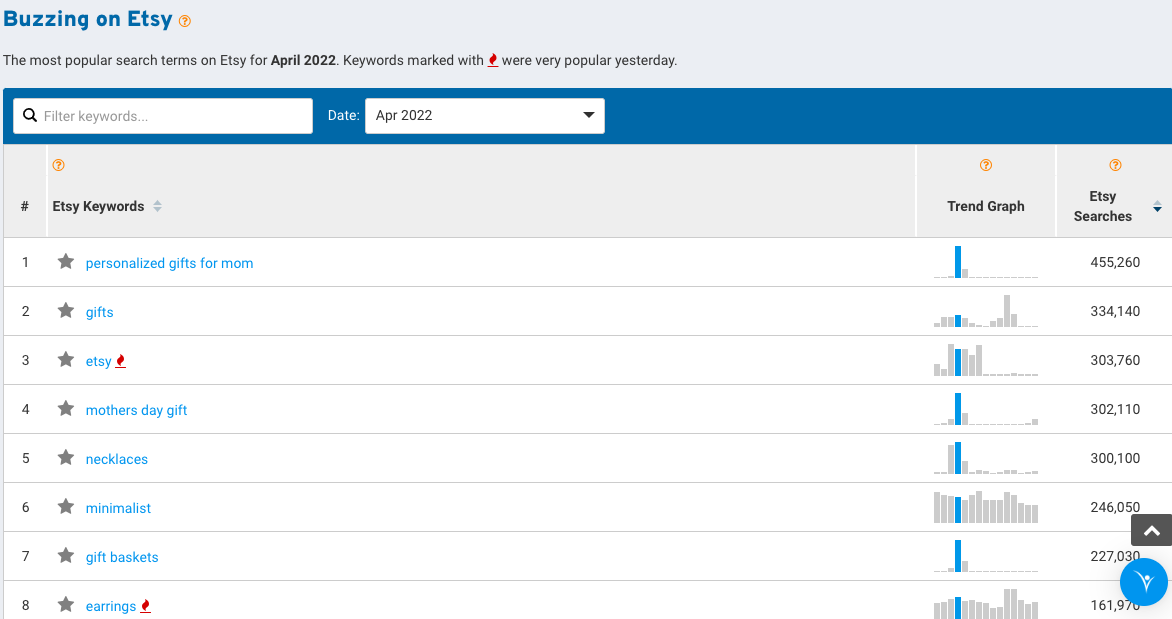
Task: Click search count 300,100
Action: pos(1115,458)
